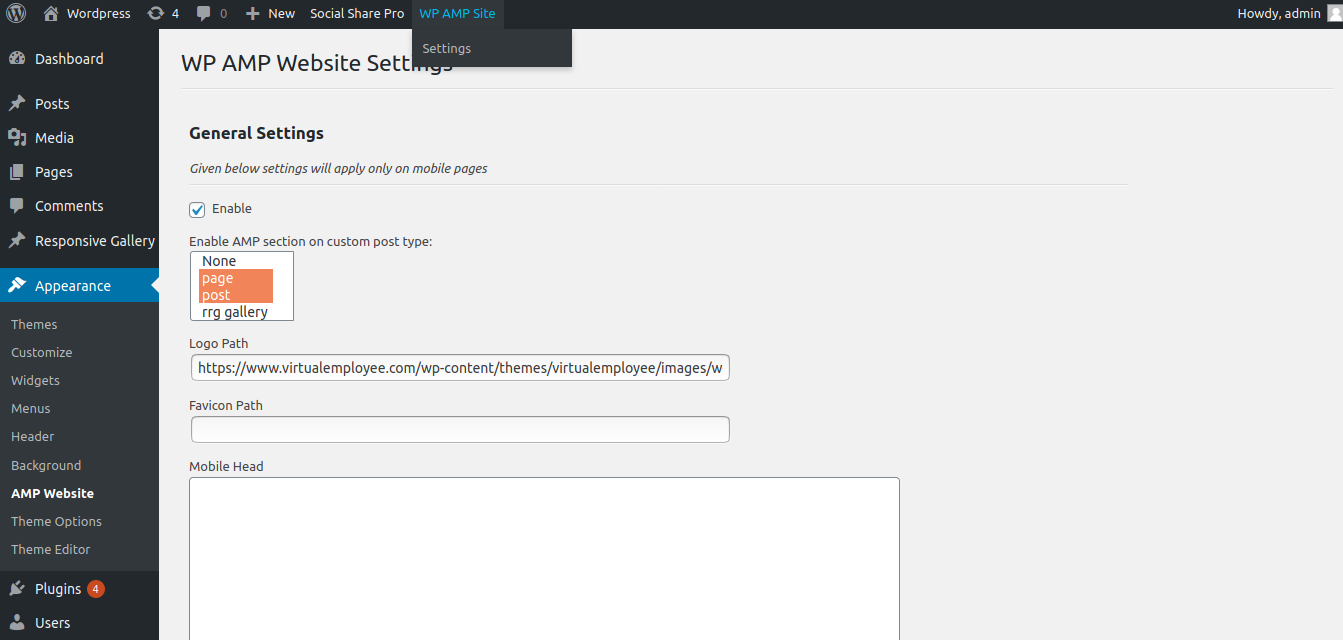Click the updates refresh icon
The image size is (1343, 640).
(155, 14)
